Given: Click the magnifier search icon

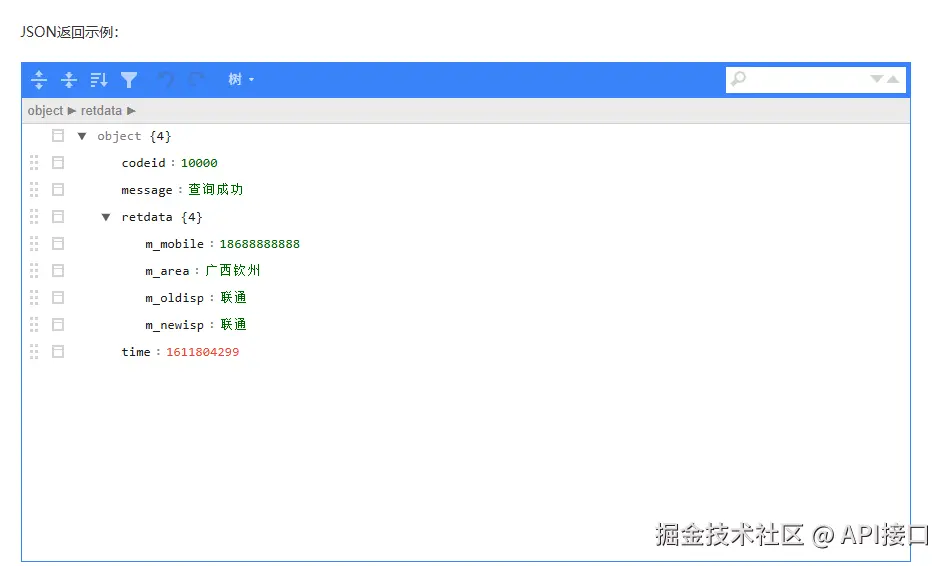Looking at the screenshot, I should point(738,79).
